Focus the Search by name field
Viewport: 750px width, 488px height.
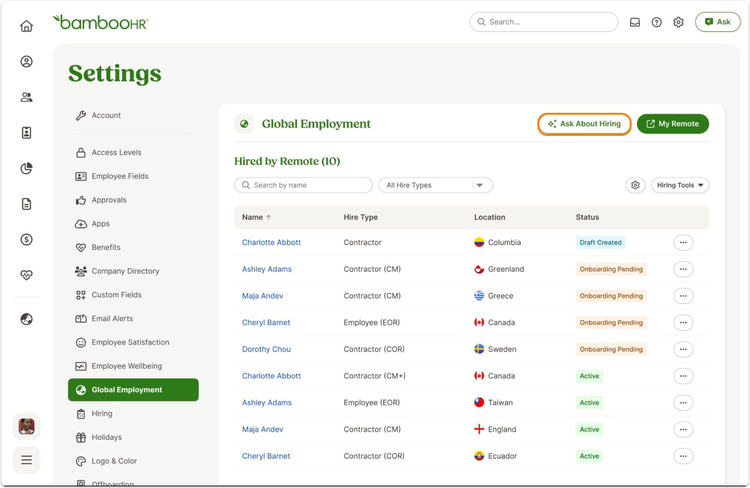point(303,185)
